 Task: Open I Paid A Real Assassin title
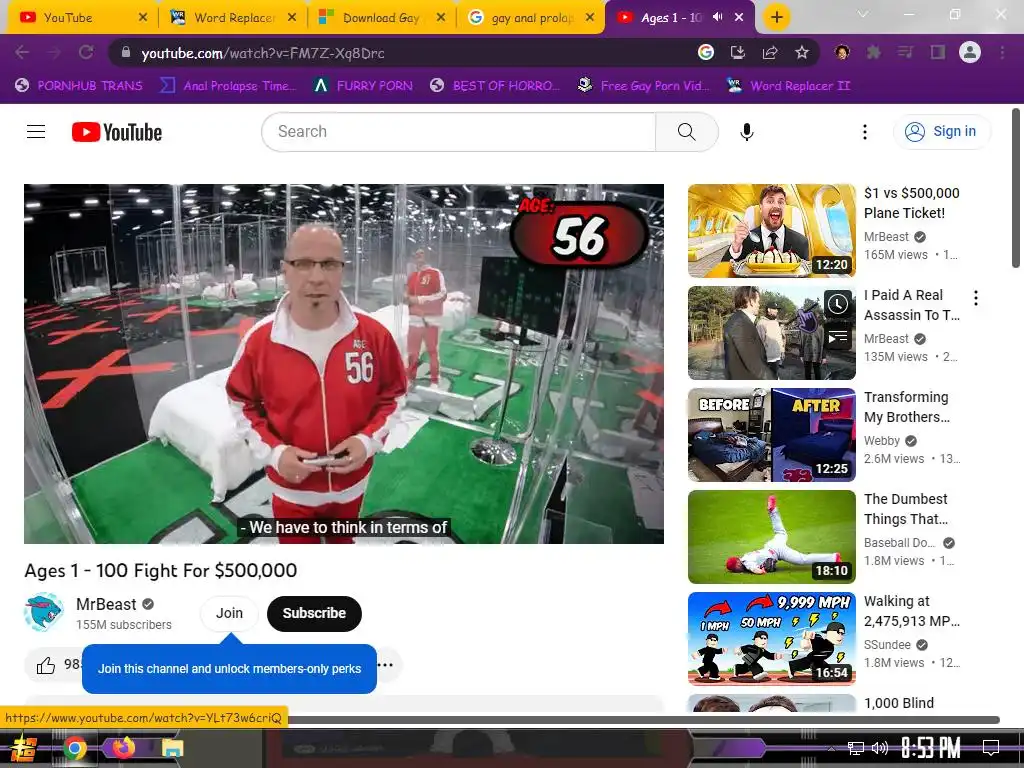(912, 305)
